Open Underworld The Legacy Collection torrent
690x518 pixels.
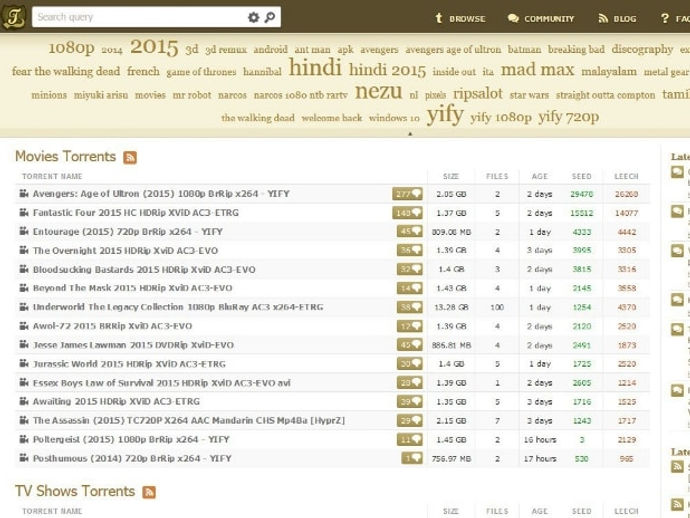click(178, 307)
